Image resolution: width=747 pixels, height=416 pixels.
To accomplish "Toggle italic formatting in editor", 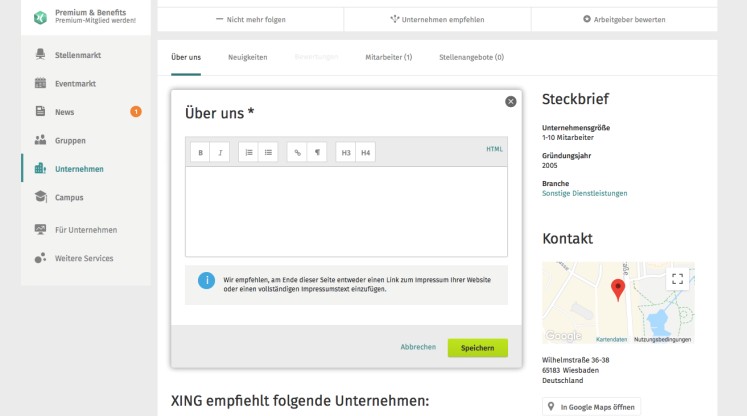I will 220,153.
